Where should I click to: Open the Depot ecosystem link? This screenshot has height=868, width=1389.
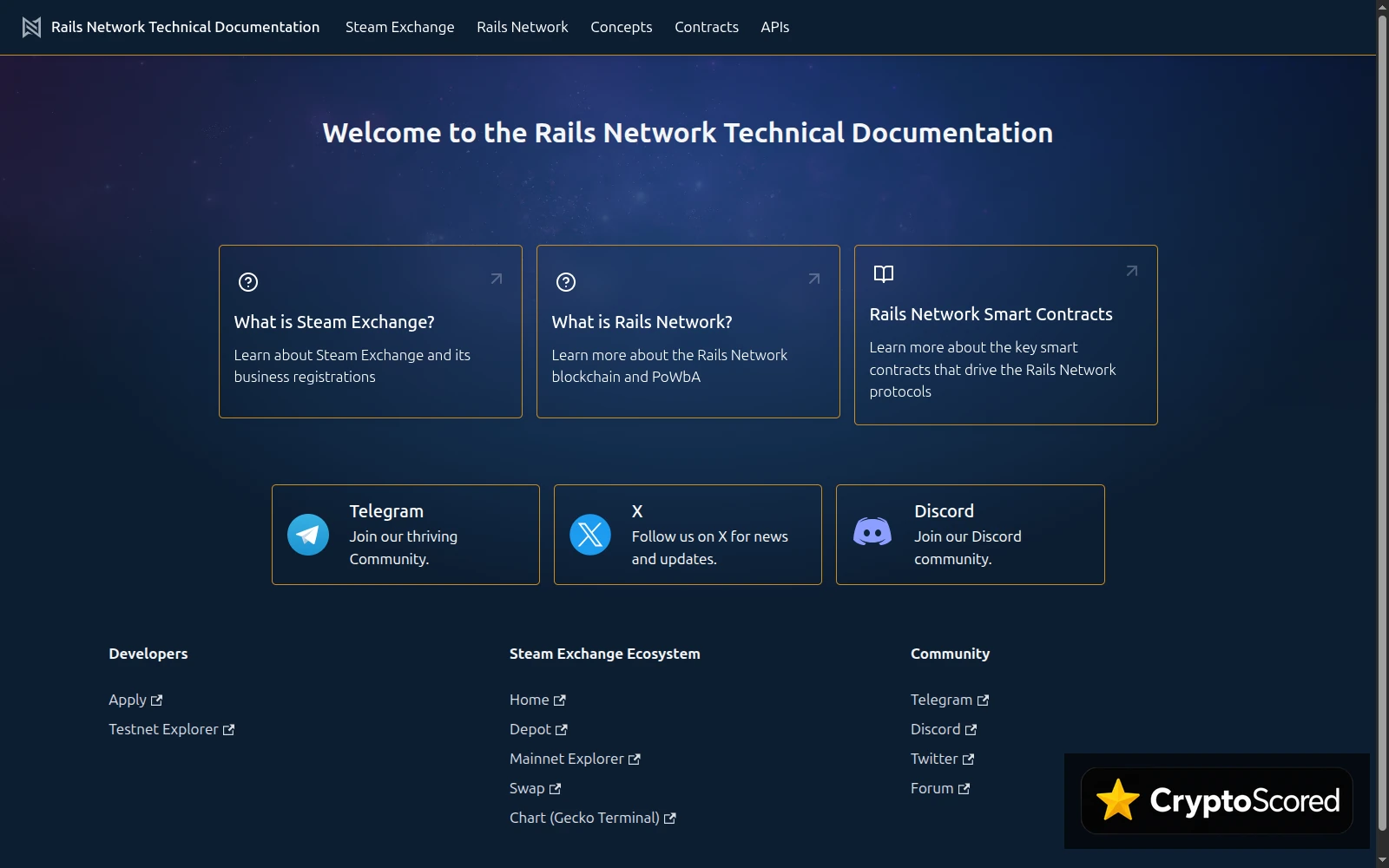tap(530, 729)
